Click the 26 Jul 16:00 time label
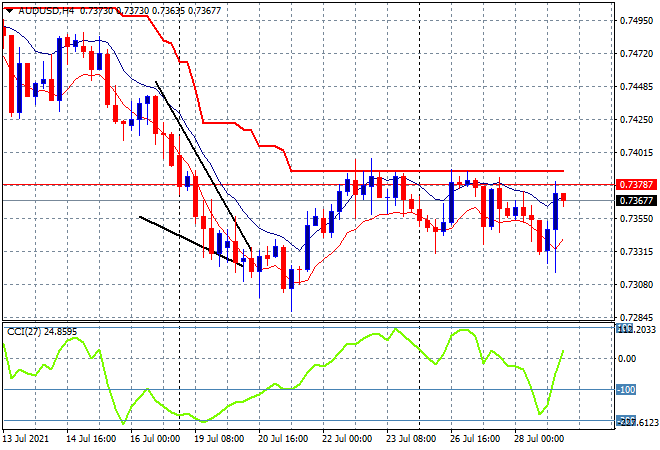This screenshot has width=660, height=450. click(475, 439)
